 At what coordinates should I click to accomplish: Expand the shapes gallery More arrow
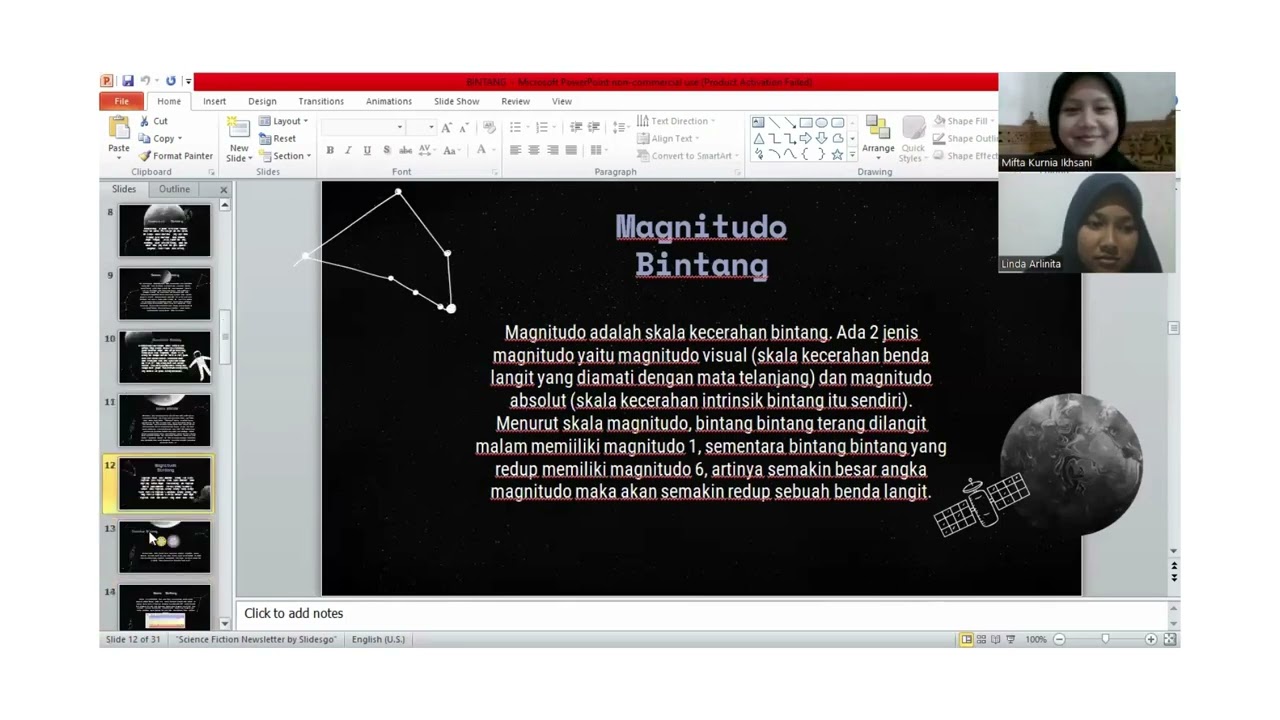click(x=852, y=155)
